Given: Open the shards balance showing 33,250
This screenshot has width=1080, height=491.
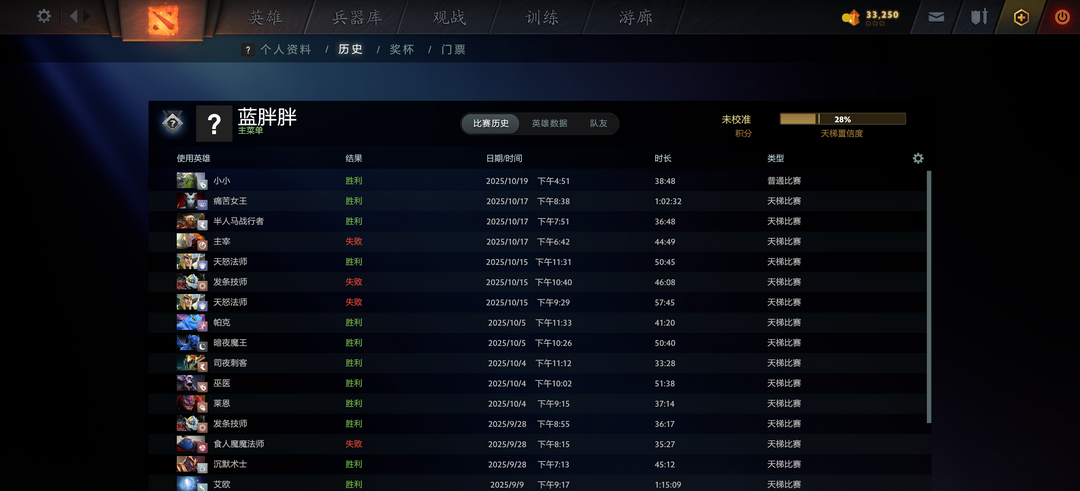Looking at the screenshot, I should click(x=871, y=16).
